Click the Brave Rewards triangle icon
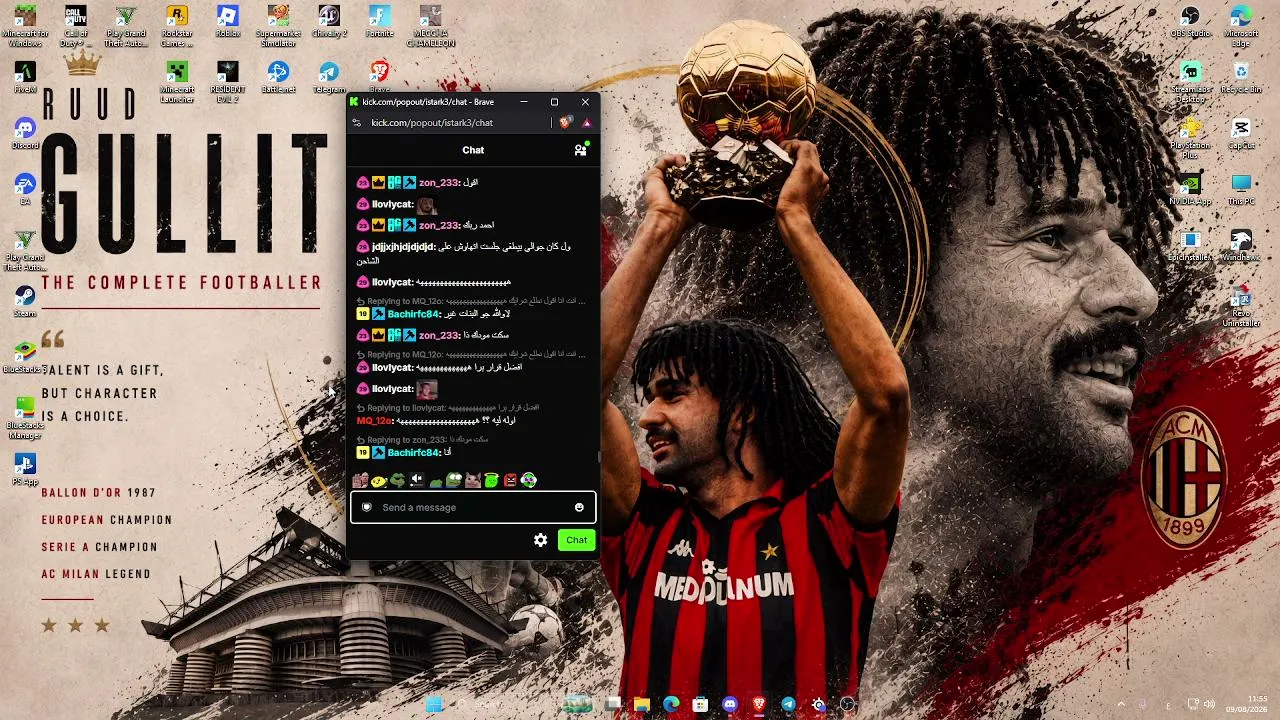 [x=587, y=123]
